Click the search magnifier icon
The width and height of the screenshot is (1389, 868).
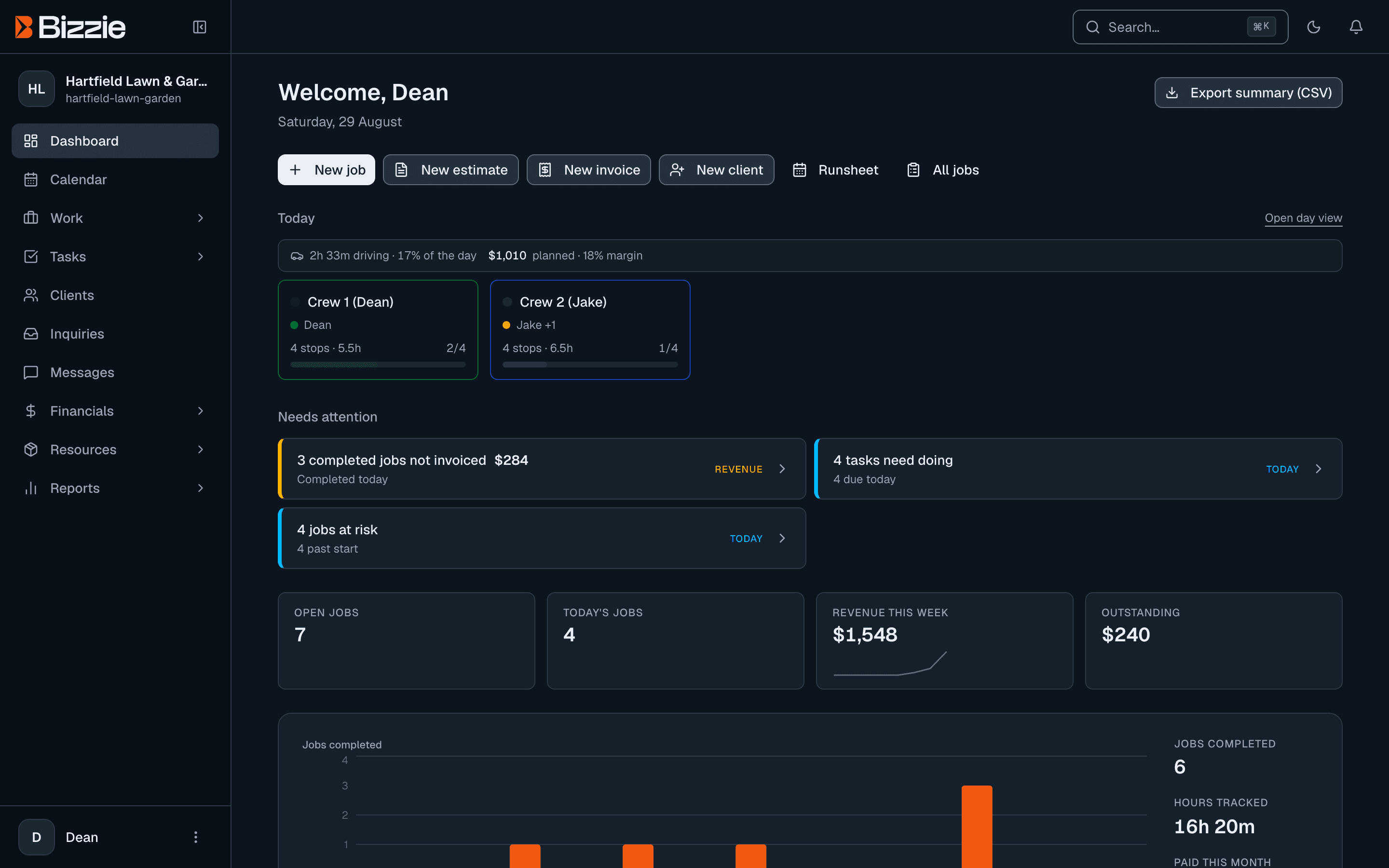1093,27
